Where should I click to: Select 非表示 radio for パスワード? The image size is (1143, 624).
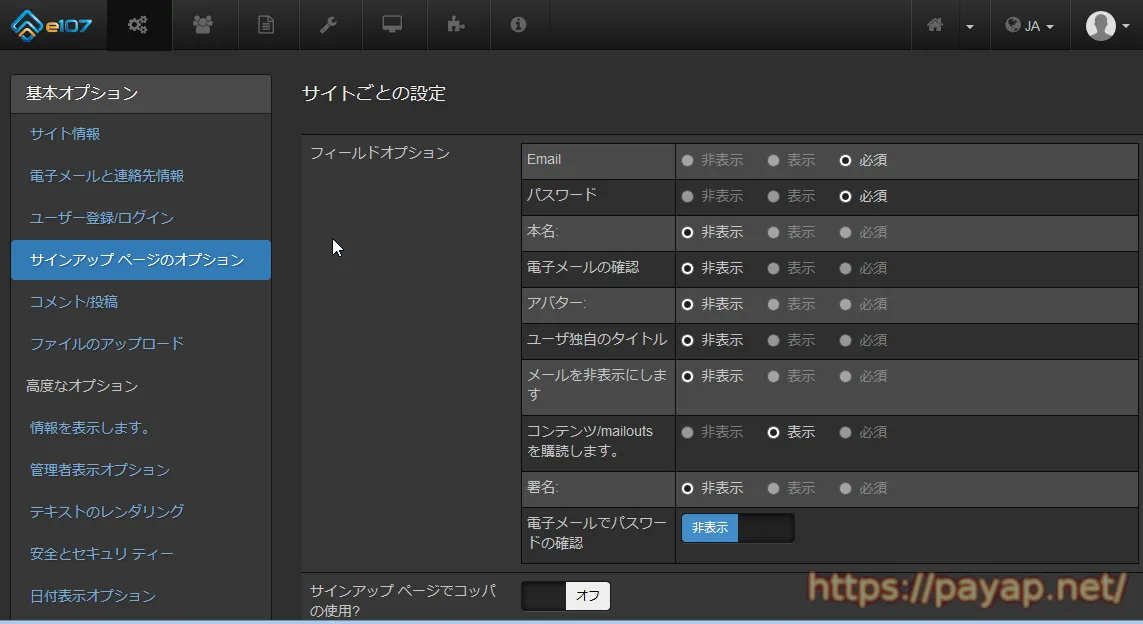[687, 196]
